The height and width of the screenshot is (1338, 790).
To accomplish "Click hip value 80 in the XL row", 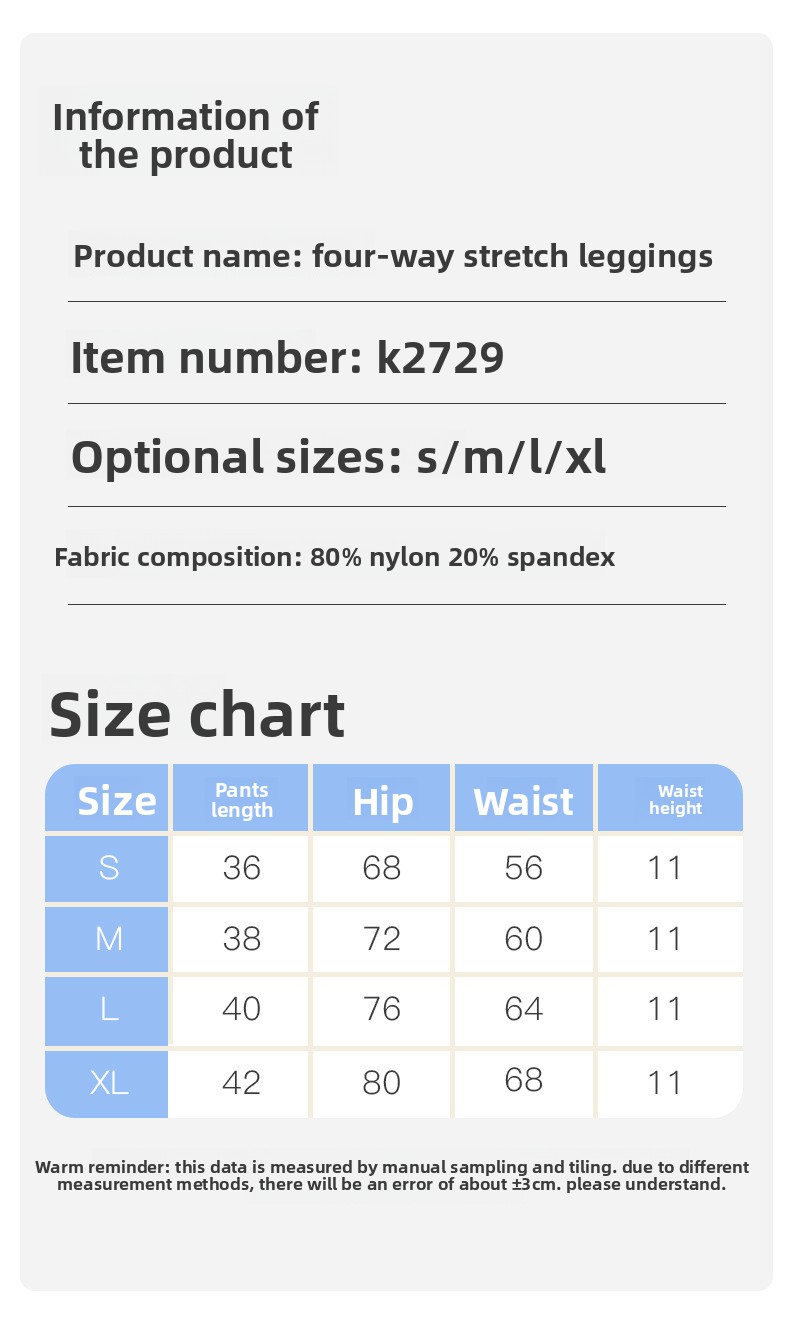I will [x=382, y=1082].
